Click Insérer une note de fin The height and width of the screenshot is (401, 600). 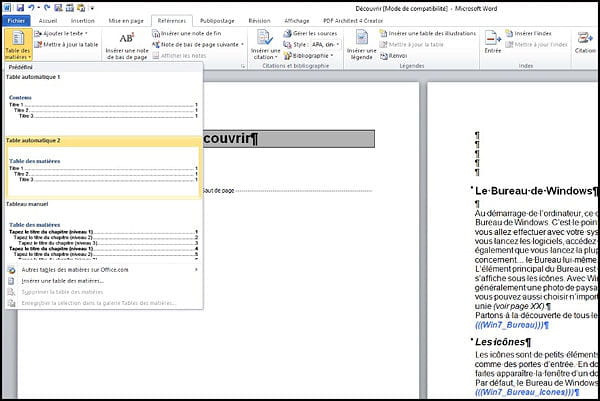click(187, 34)
